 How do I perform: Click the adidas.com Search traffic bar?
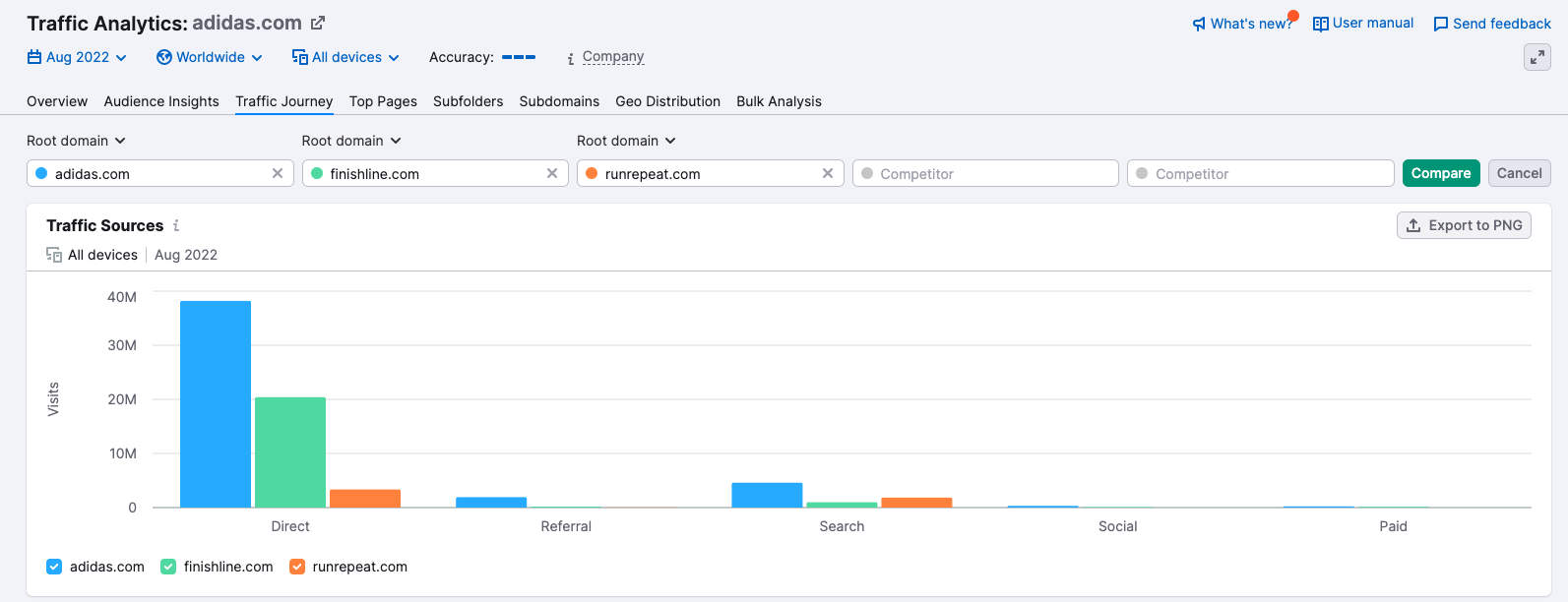(x=767, y=495)
